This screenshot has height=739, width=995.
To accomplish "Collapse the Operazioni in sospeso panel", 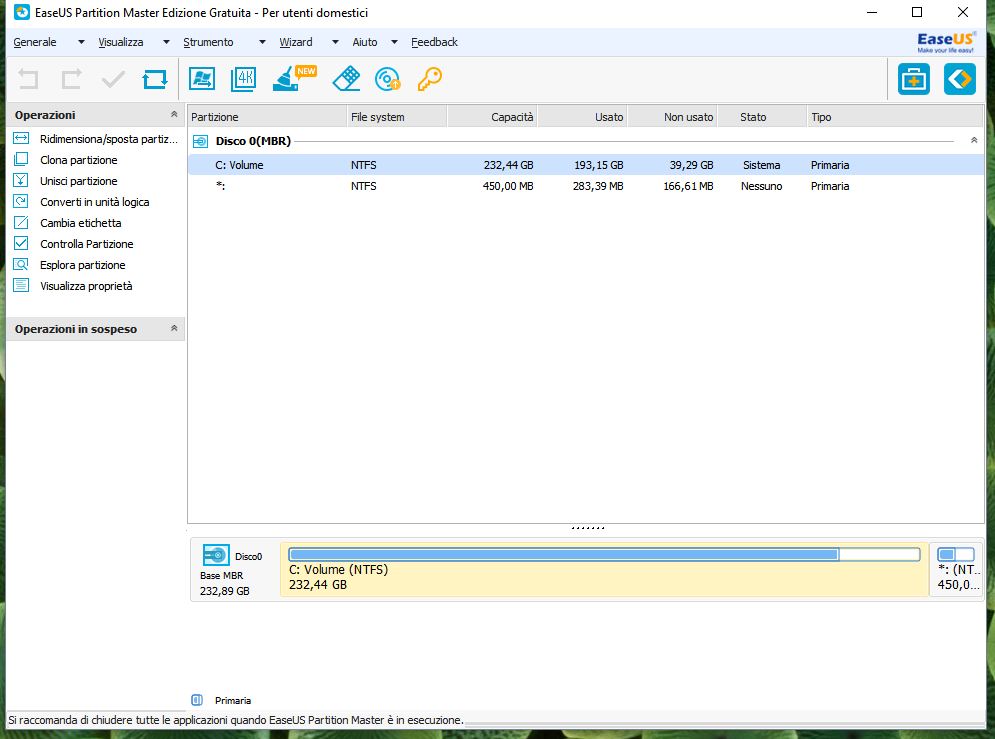I will tap(174, 328).
